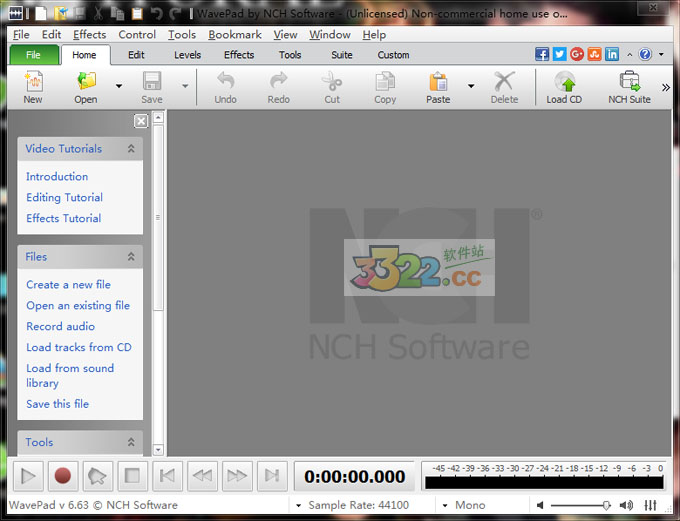This screenshot has height=521, width=680.
Task: Click the Rewind transport button
Action: [203, 476]
